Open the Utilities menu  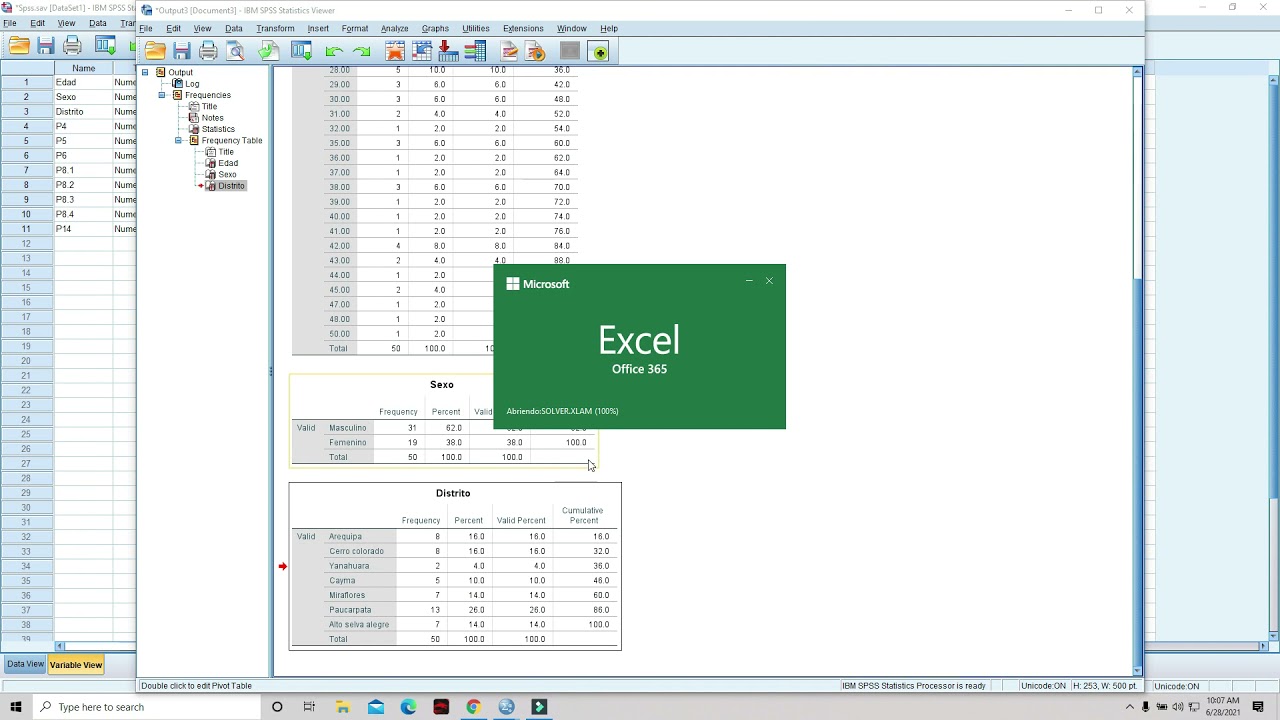pos(476,28)
